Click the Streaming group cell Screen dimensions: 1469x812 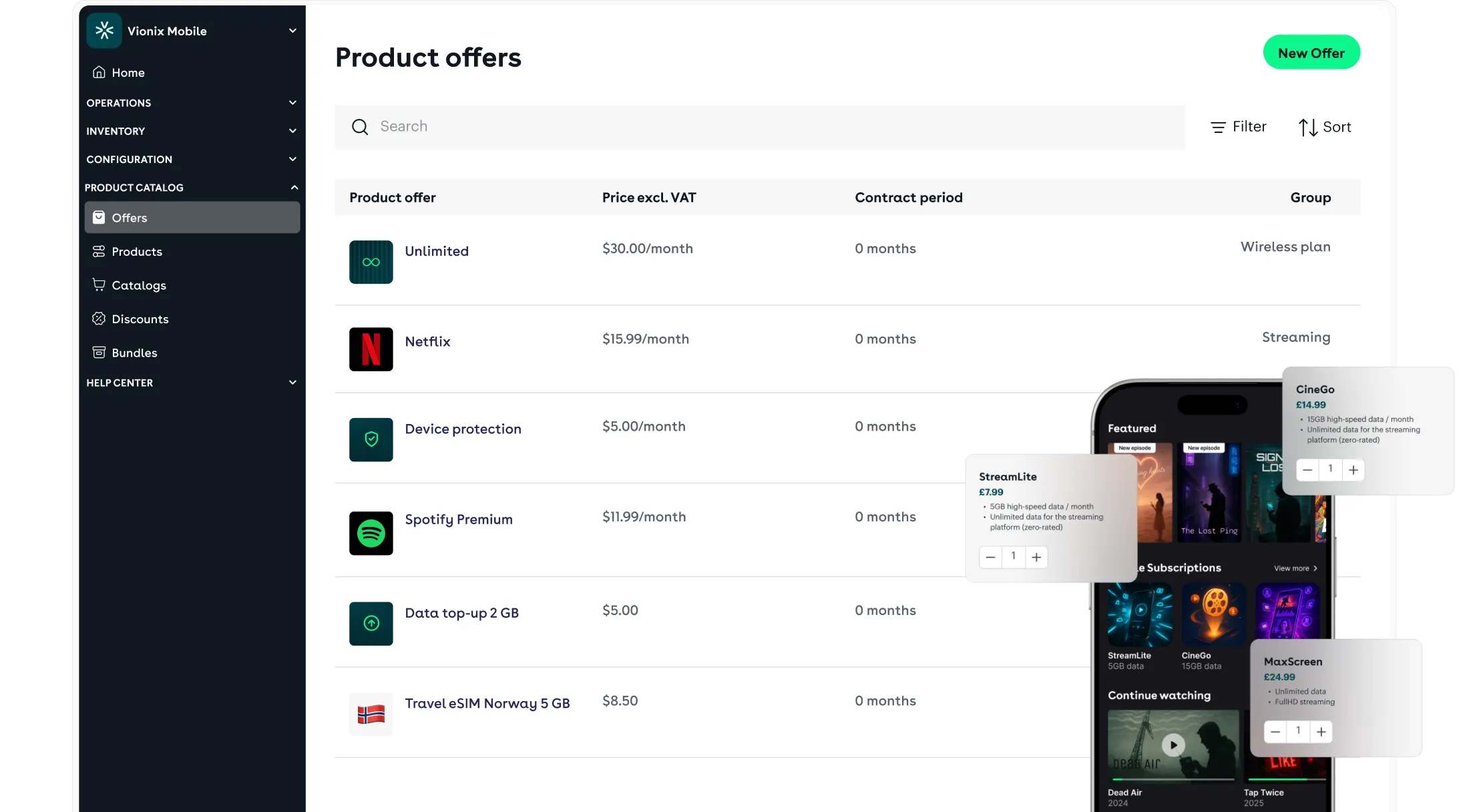point(1296,337)
